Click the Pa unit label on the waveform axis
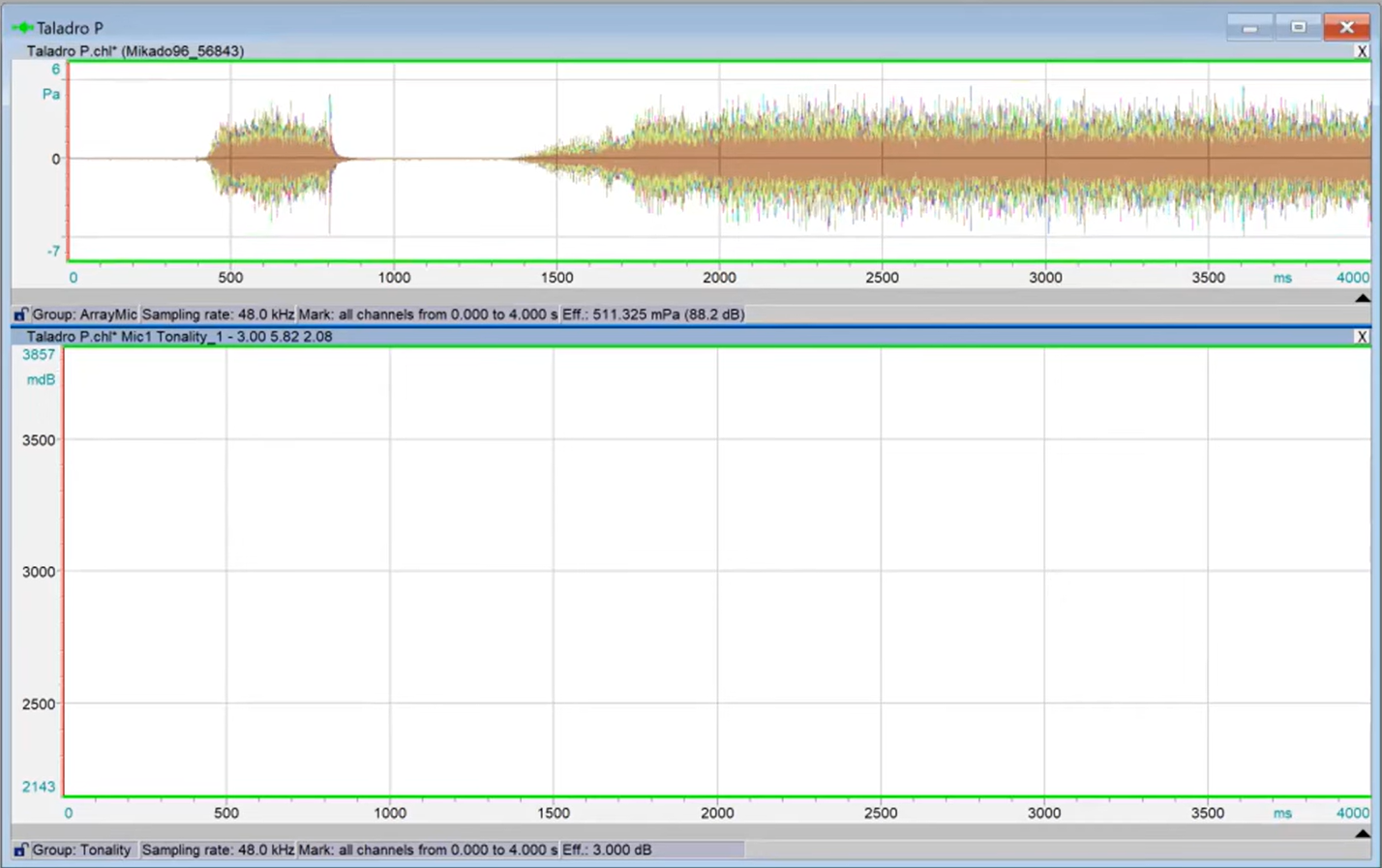This screenshot has height=868, width=1382. (51, 94)
